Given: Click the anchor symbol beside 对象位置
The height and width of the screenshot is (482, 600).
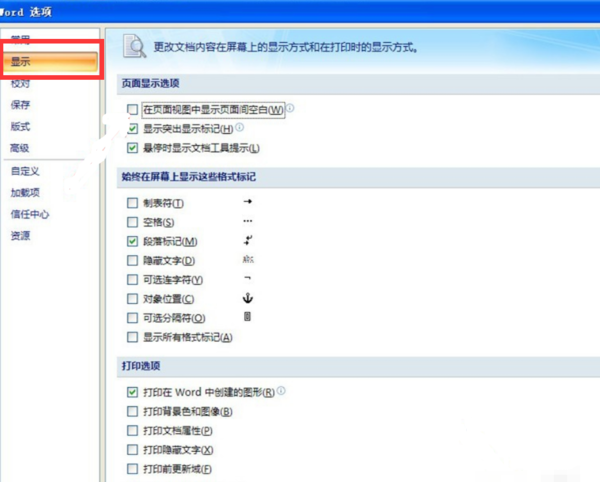Looking at the screenshot, I should point(248,298).
